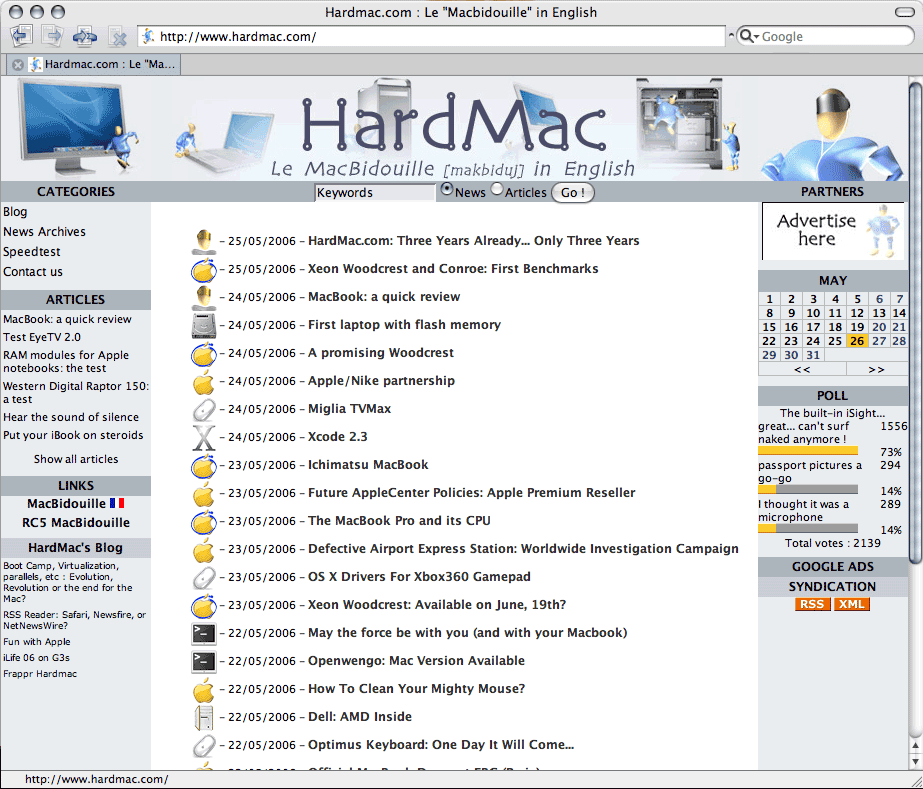
Task: Go to next month with >> in calendar
Action: (876, 369)
